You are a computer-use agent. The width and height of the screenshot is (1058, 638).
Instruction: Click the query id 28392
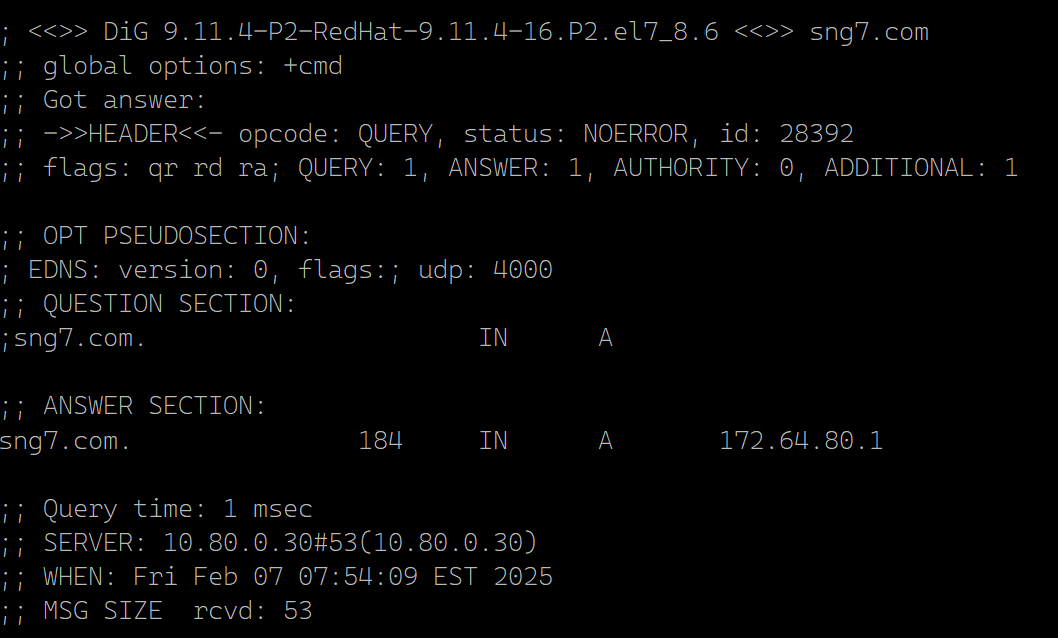816,134
